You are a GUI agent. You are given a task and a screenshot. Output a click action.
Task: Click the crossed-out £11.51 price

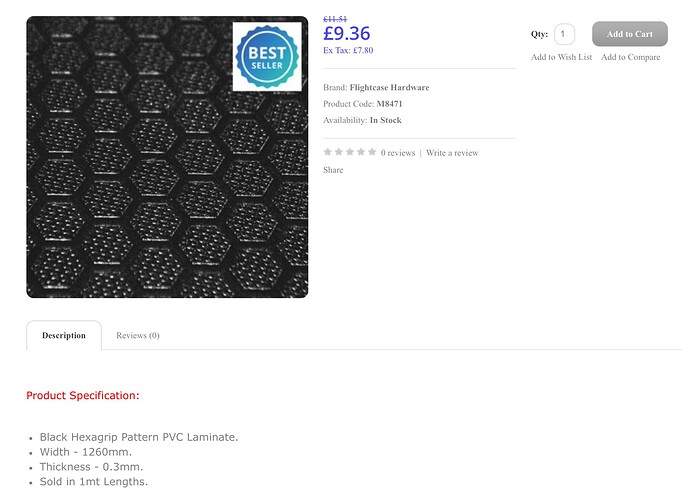coord(335,19)
